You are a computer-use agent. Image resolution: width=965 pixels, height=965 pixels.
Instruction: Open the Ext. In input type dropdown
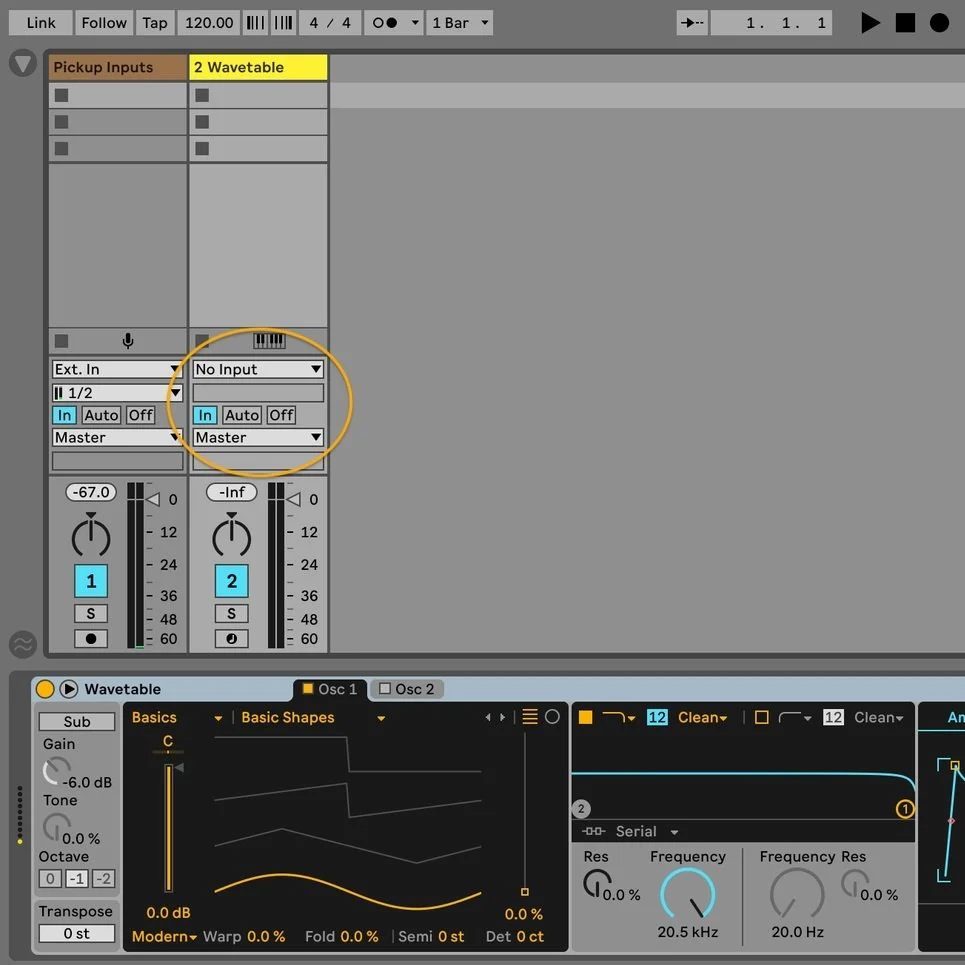tap(117, 369)
